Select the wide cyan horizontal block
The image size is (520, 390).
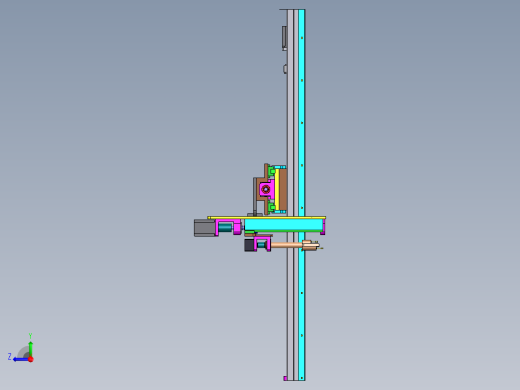(x=284, y=225)
